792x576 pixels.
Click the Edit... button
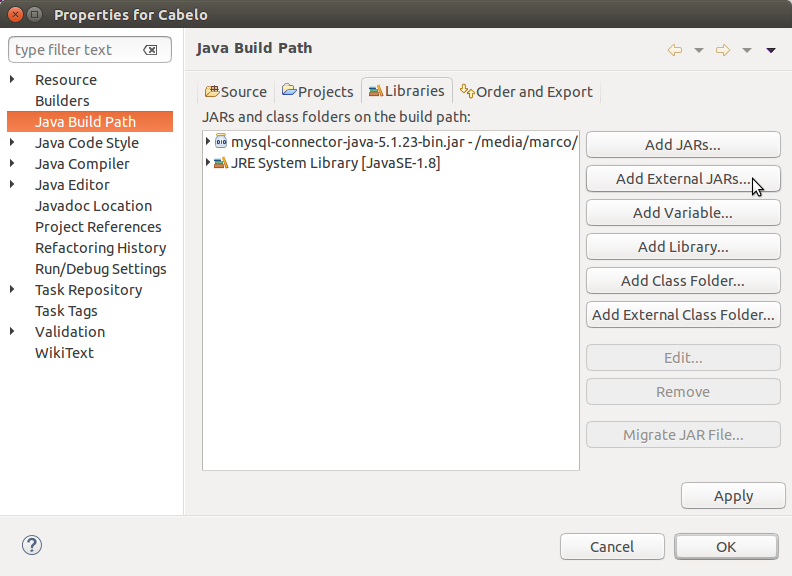[x=683, y=358]
